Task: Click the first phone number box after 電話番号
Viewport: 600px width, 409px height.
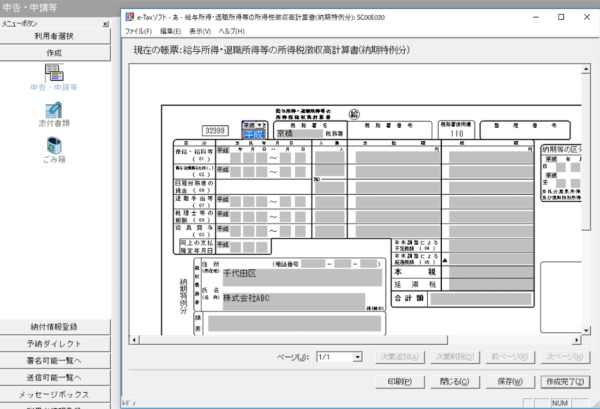Action: tap(313, 264)
